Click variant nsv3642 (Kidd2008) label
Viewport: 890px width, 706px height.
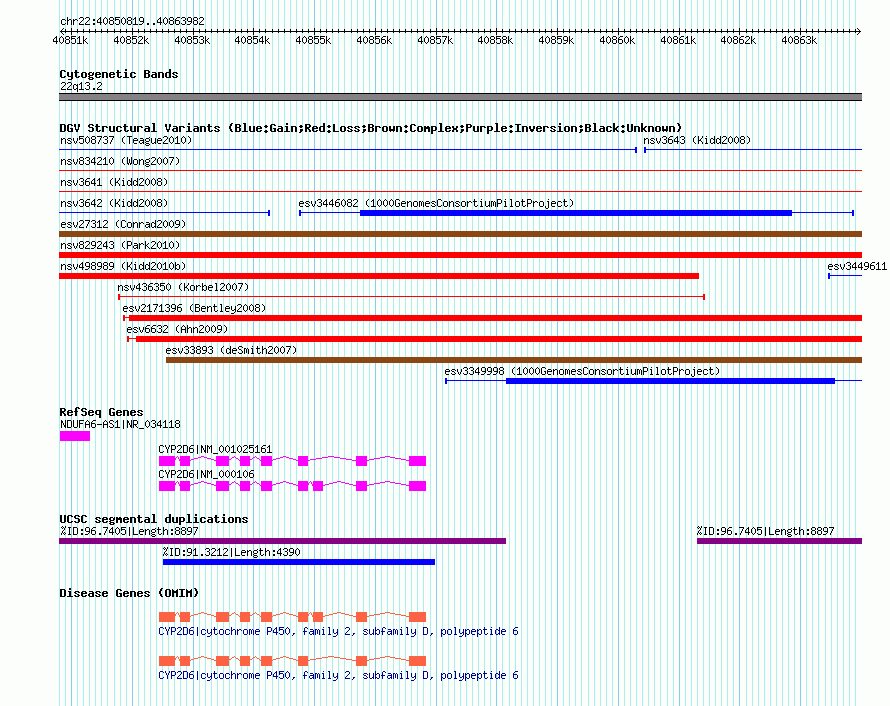coord(114,203)
